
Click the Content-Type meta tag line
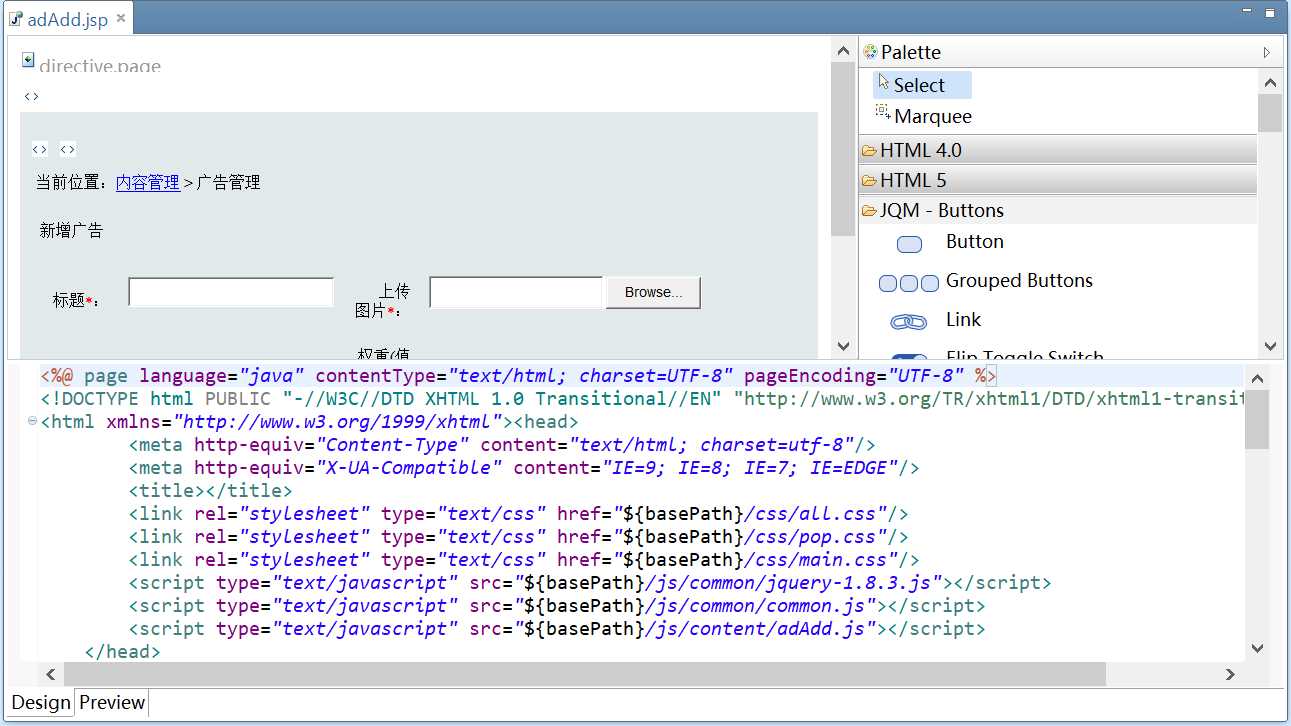tap(502, 444)
